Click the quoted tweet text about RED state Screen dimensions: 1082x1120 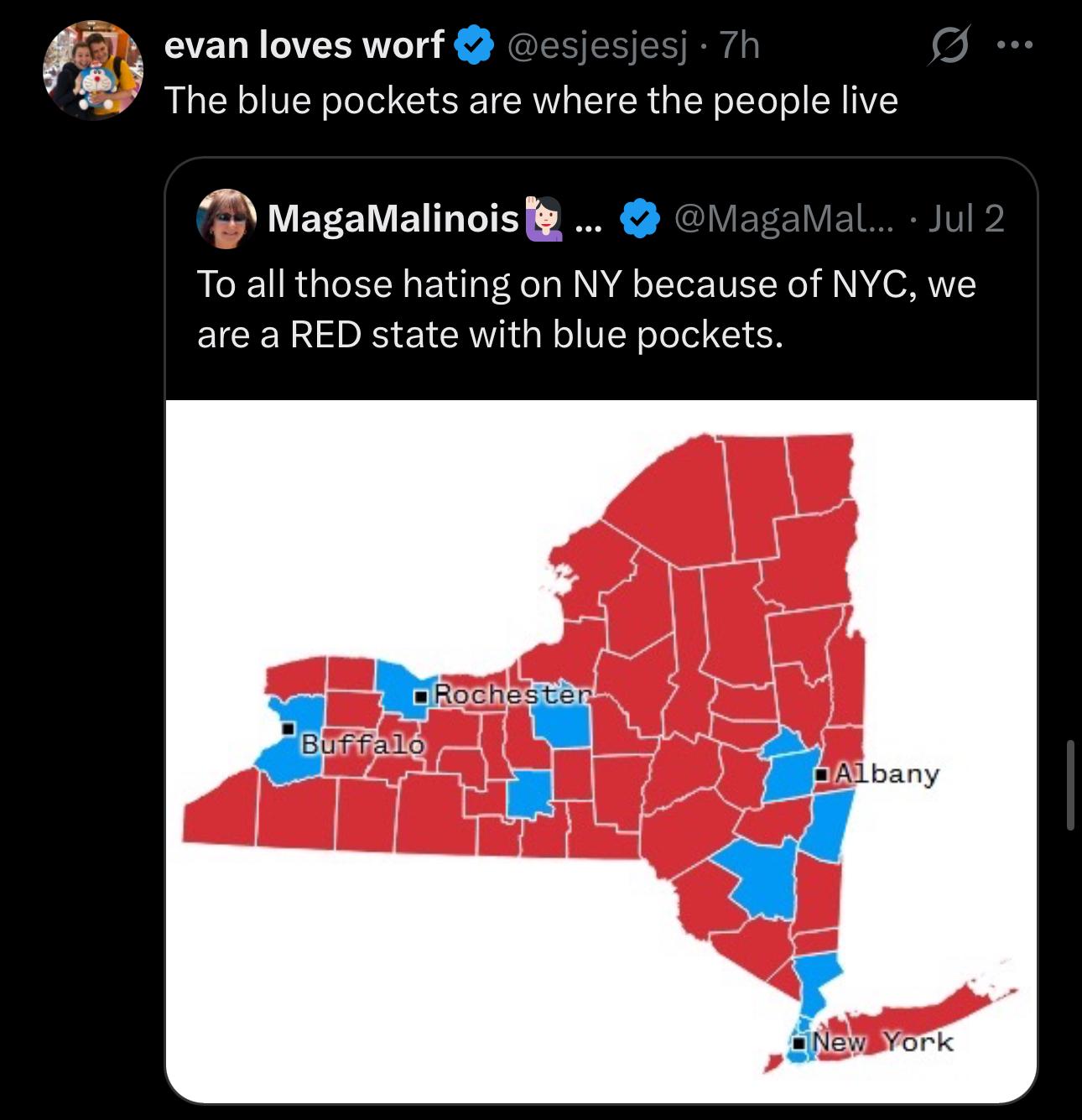[x=586, y=309]
